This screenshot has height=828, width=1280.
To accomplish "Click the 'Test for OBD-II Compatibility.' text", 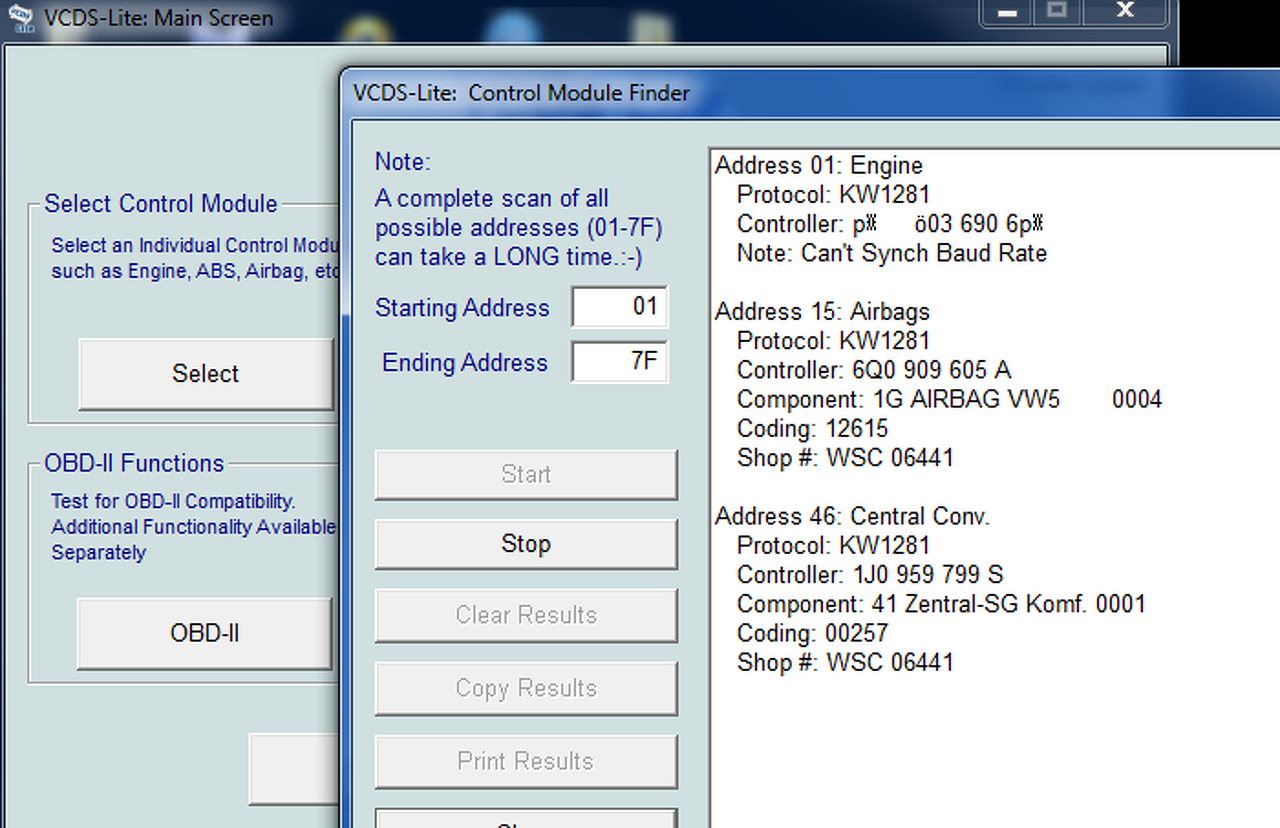I will [x=174, y=501].
